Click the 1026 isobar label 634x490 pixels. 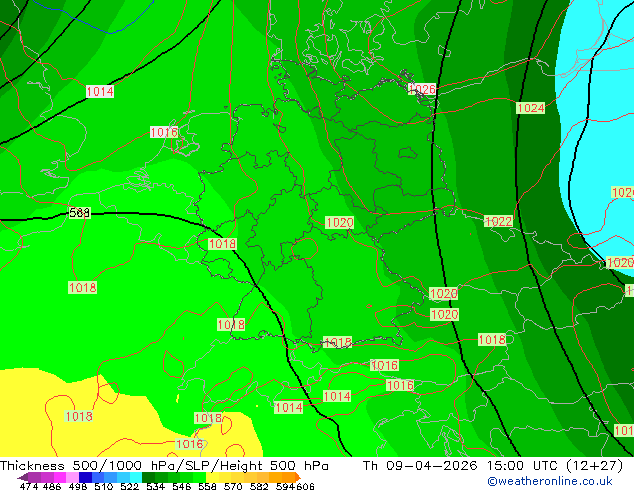click(x=422, y=89)
